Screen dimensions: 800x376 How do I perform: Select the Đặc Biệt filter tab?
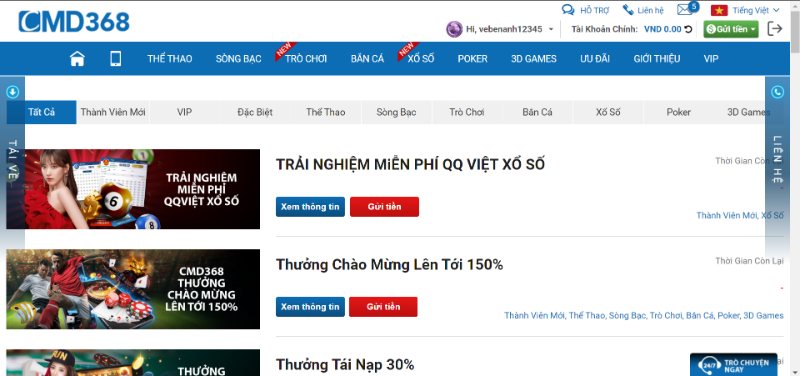255,112
